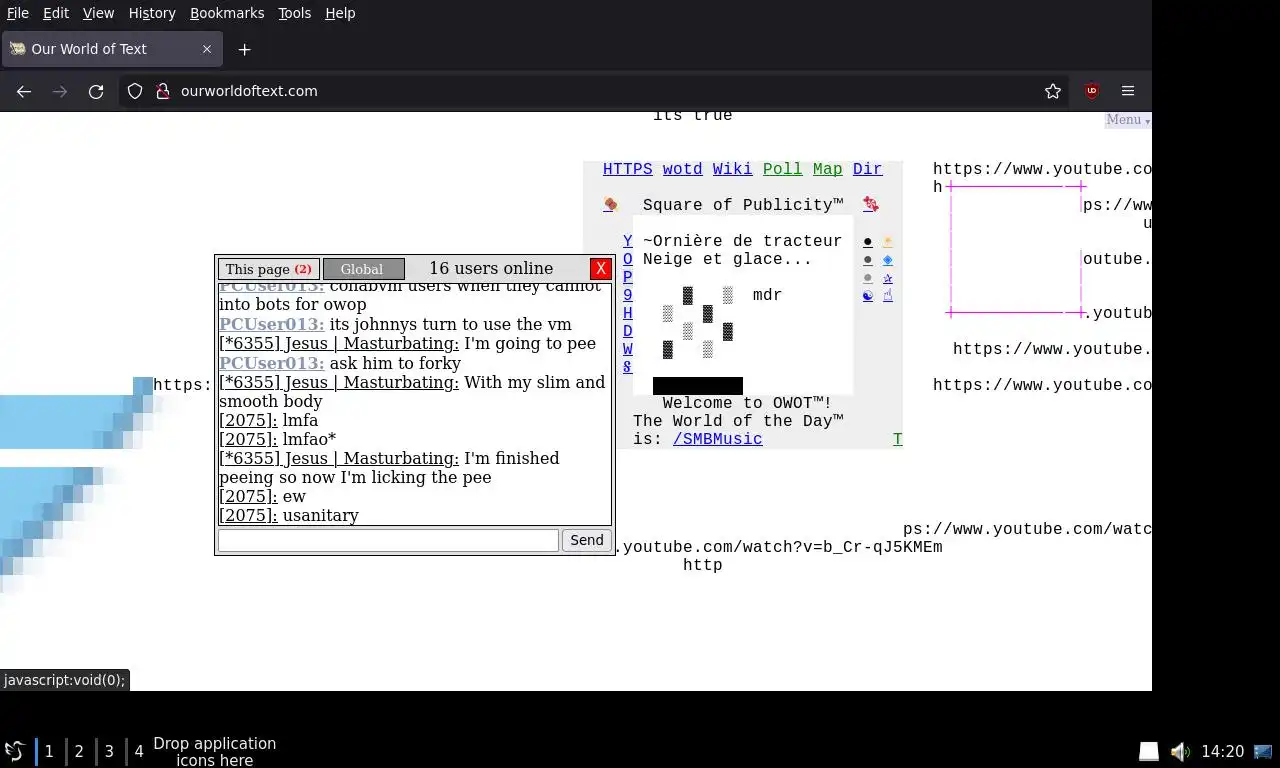
Task: Open the Tools menu
Action: [x=294, y=13]
